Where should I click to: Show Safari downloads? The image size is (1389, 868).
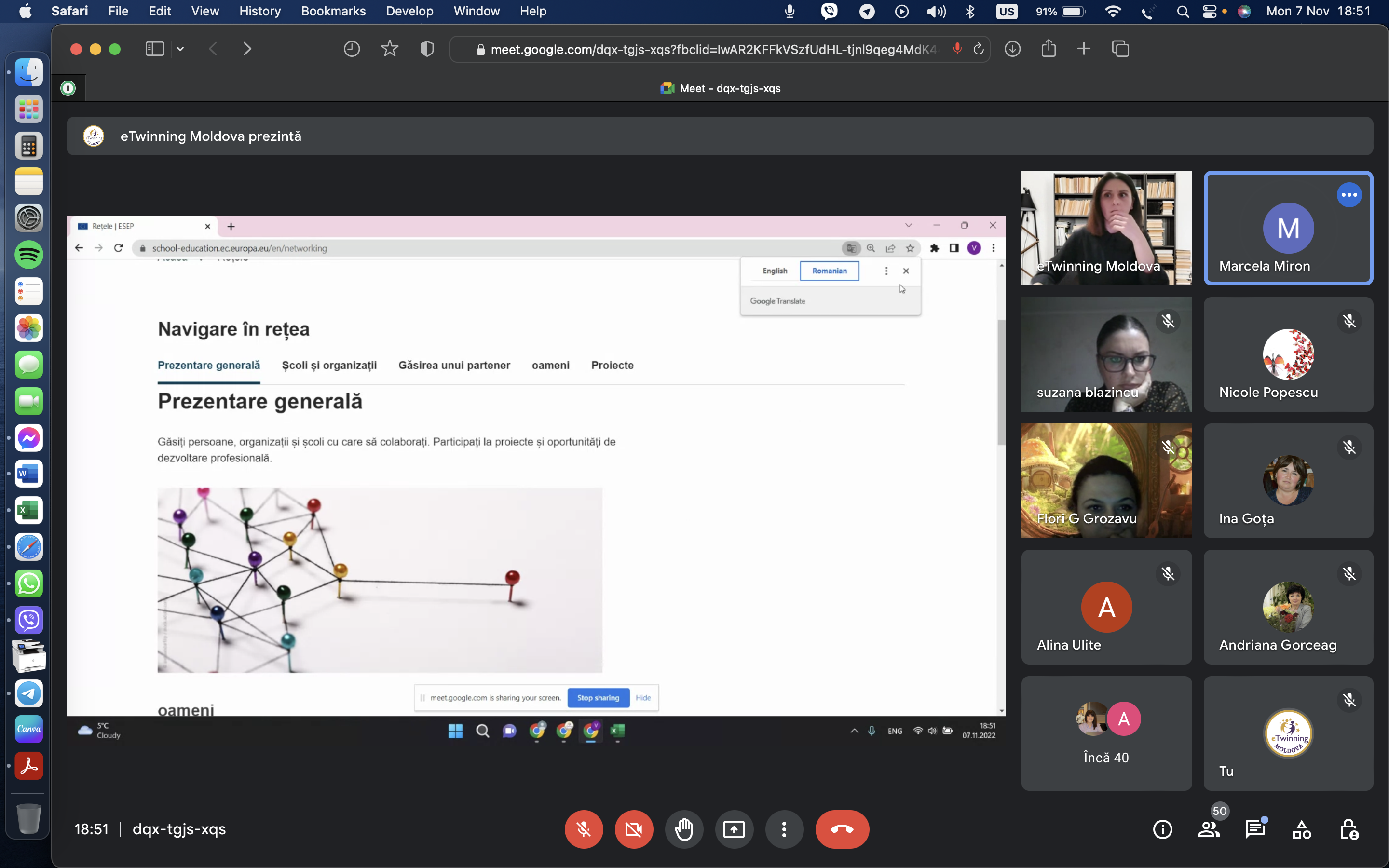pos(1012,49)
